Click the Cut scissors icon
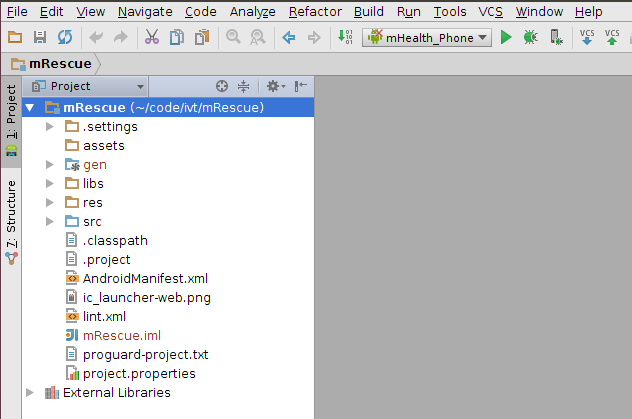Screen dimensions: 632x419 point(152,37)
